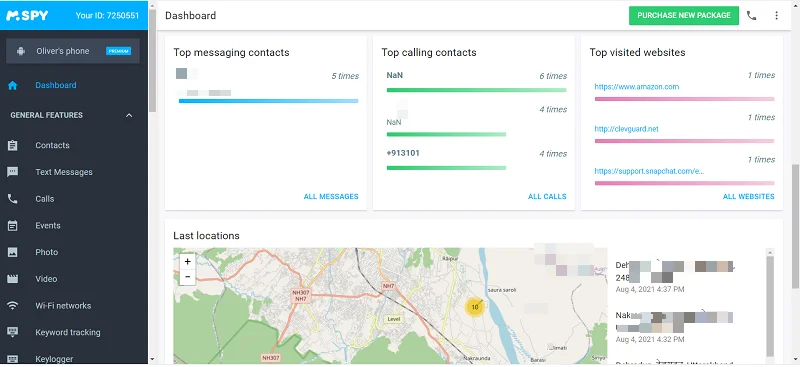Click the Text Messages chat bubble icon

click(13, 172)
